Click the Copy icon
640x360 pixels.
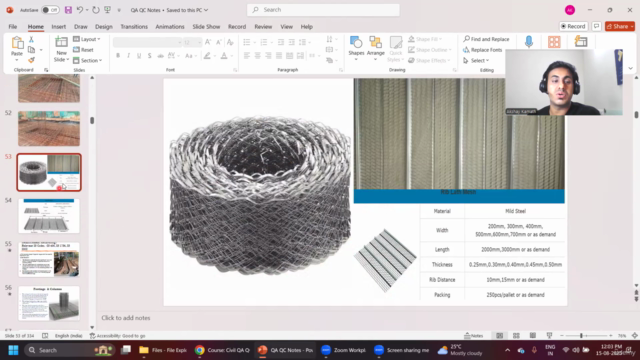(31, 50)
